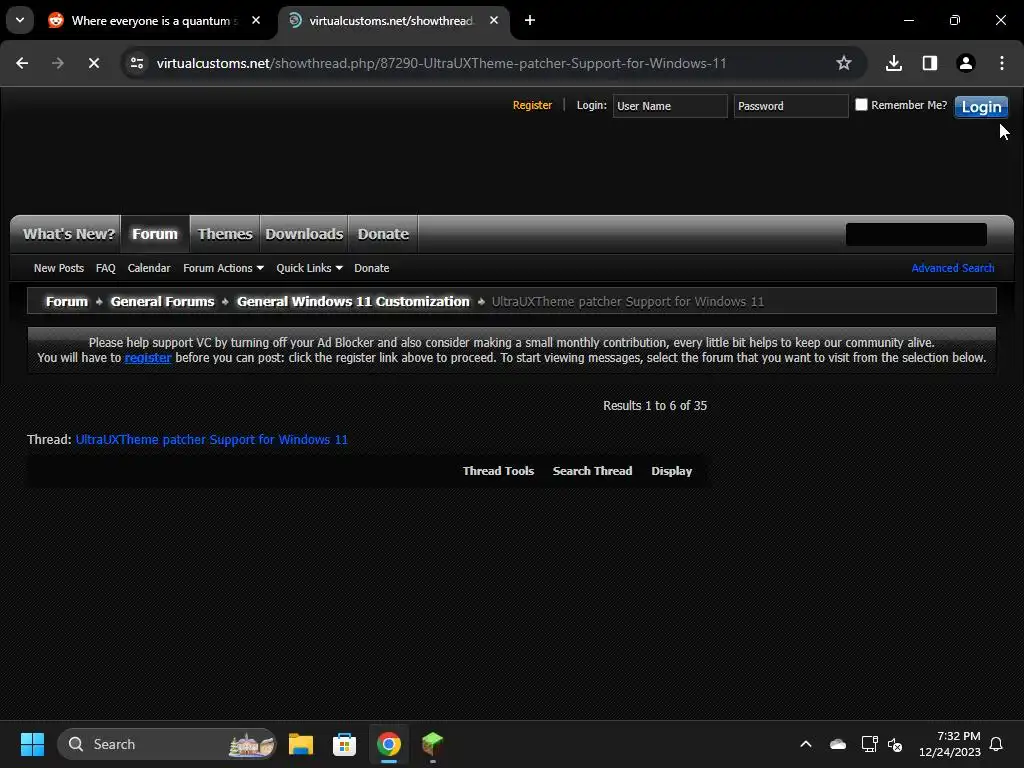Open the Calendar link
The image size is (1024, 768).
click(149, 268)
